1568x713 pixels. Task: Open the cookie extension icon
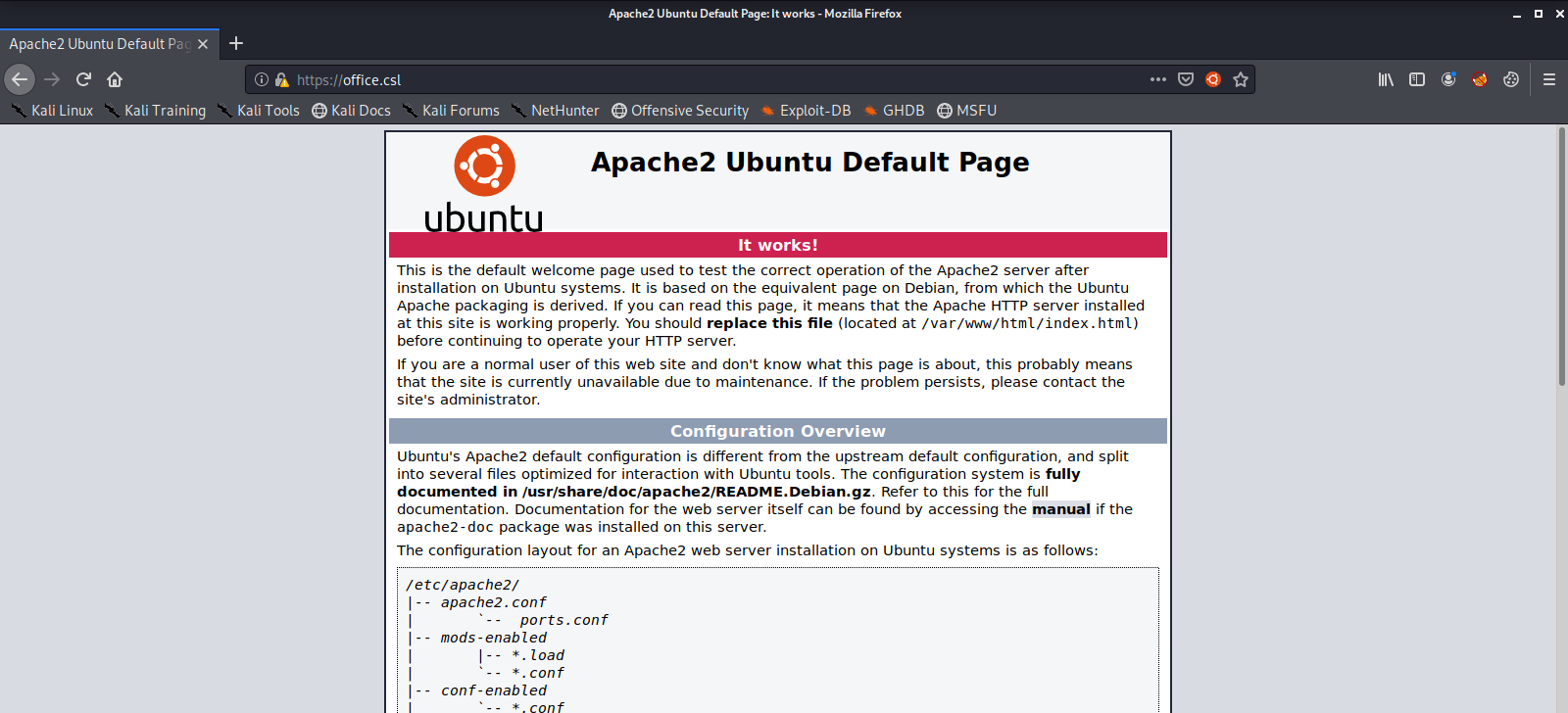pos(1511,79)
